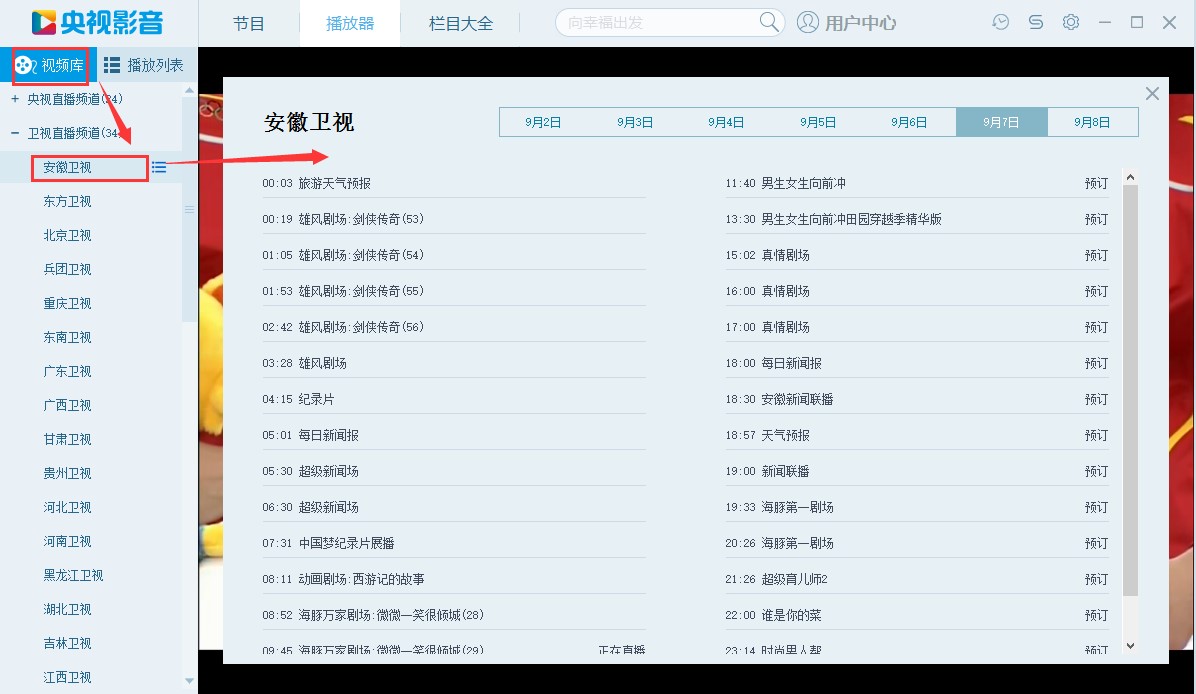Switch to the 播放列表 playlist panel

(146, 65)
